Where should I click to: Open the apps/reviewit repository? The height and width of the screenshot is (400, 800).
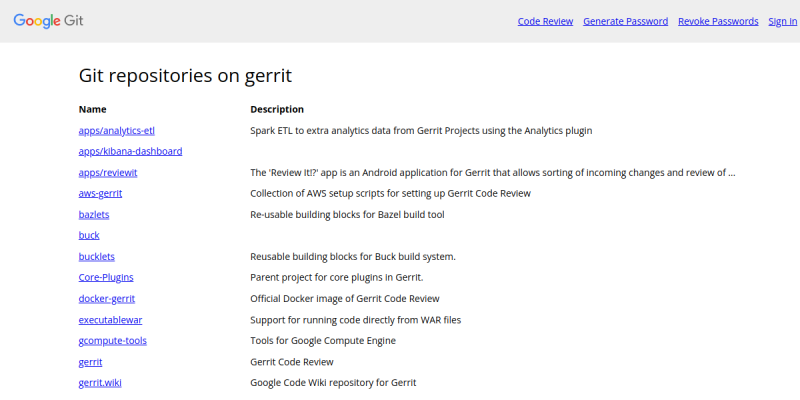[x=108, y=172]
